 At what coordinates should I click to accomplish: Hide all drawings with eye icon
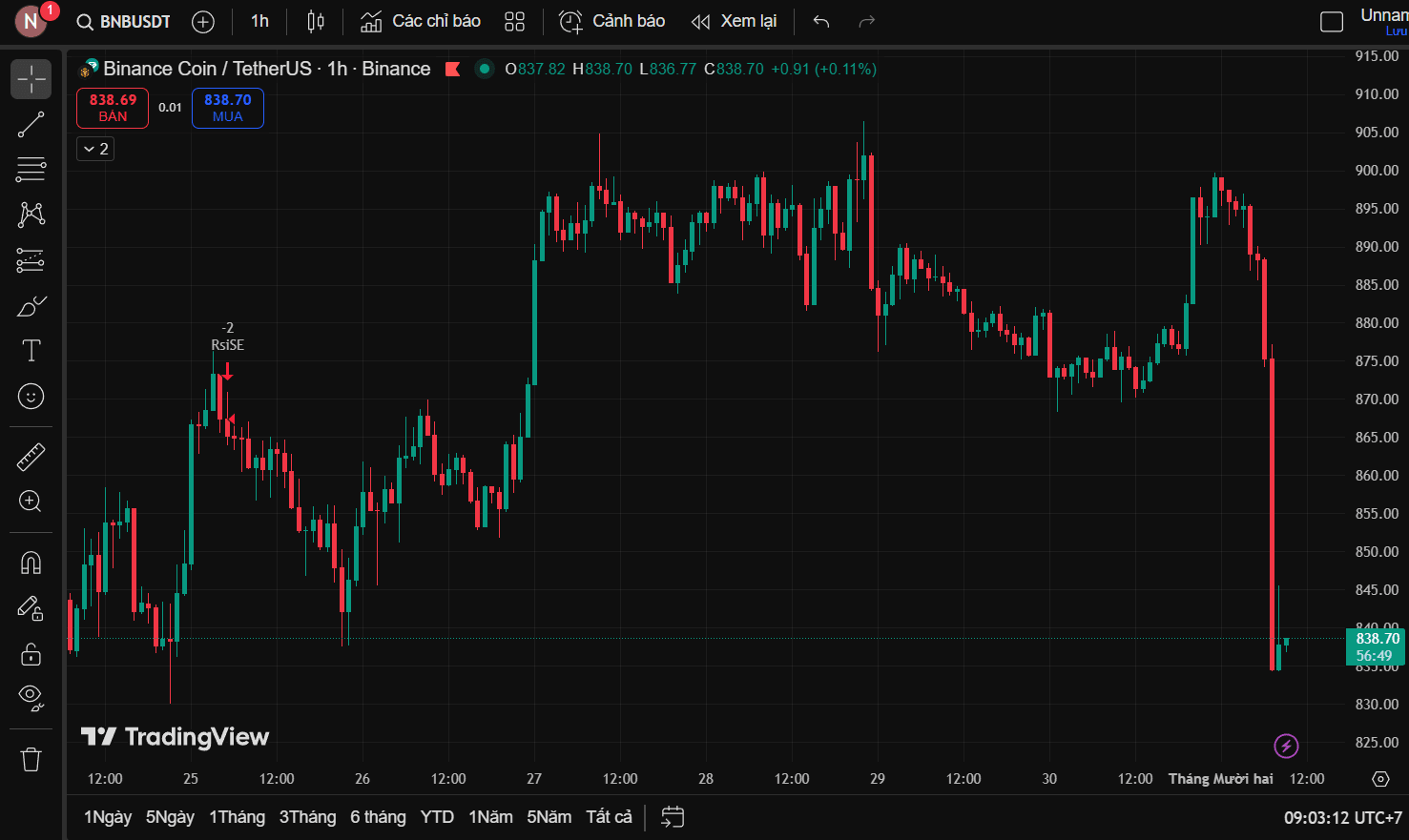click(31, 699)
